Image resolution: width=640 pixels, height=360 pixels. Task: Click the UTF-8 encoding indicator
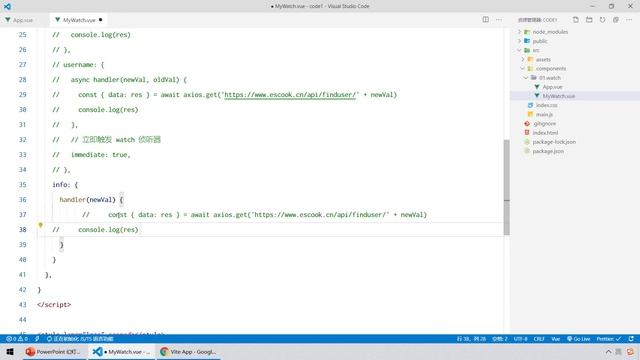click(520, 339)
